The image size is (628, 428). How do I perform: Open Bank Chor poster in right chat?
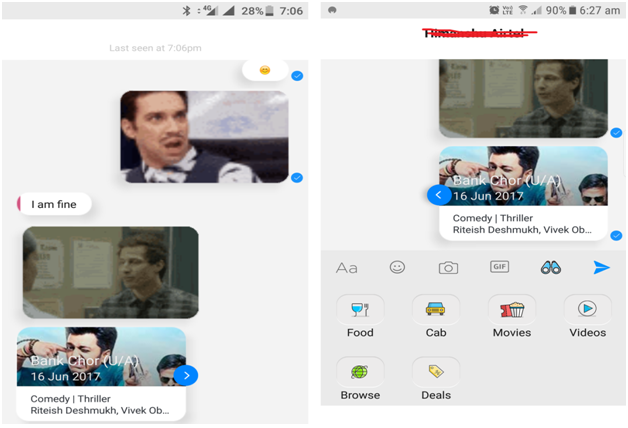click(523, 176)
